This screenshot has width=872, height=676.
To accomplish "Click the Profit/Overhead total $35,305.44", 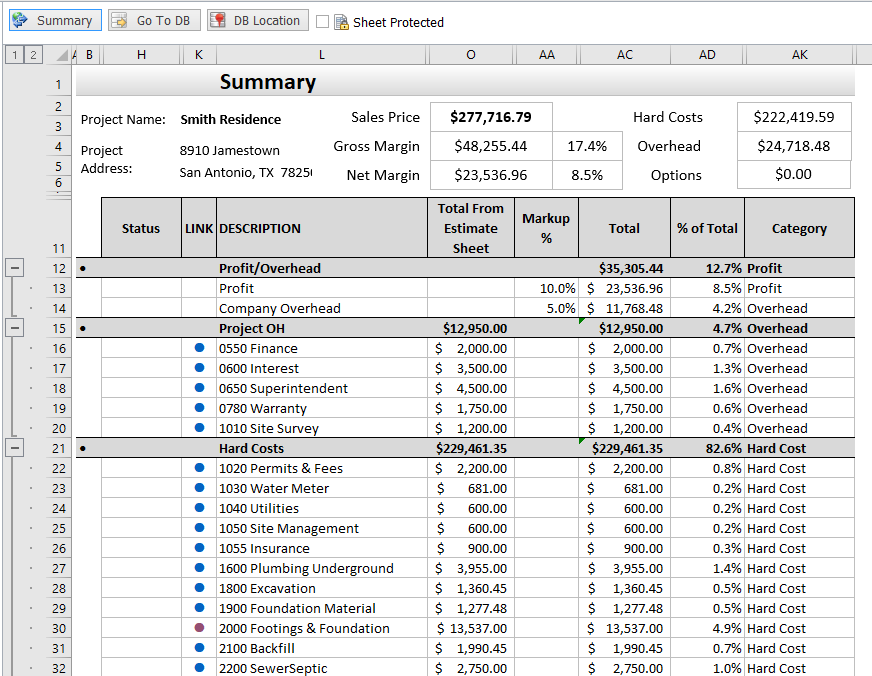I will (x=625, y=268).
